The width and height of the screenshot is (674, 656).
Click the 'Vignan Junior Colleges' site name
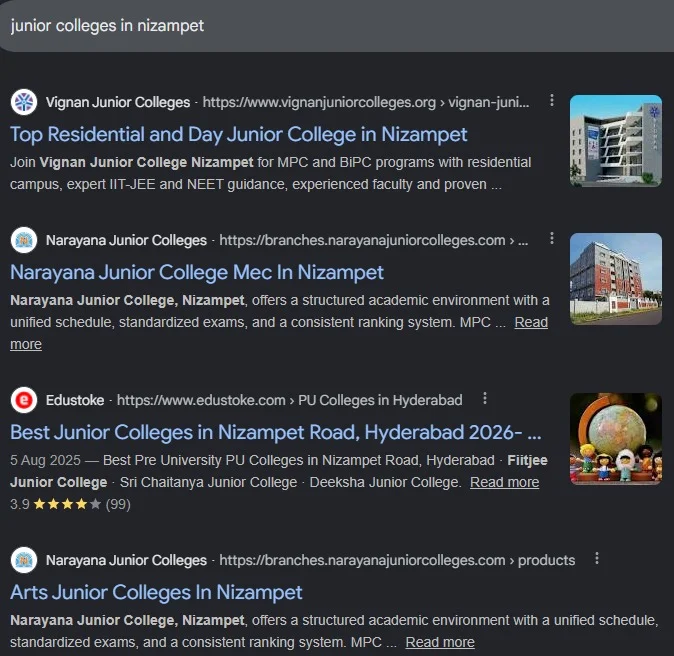pos(118,102)
